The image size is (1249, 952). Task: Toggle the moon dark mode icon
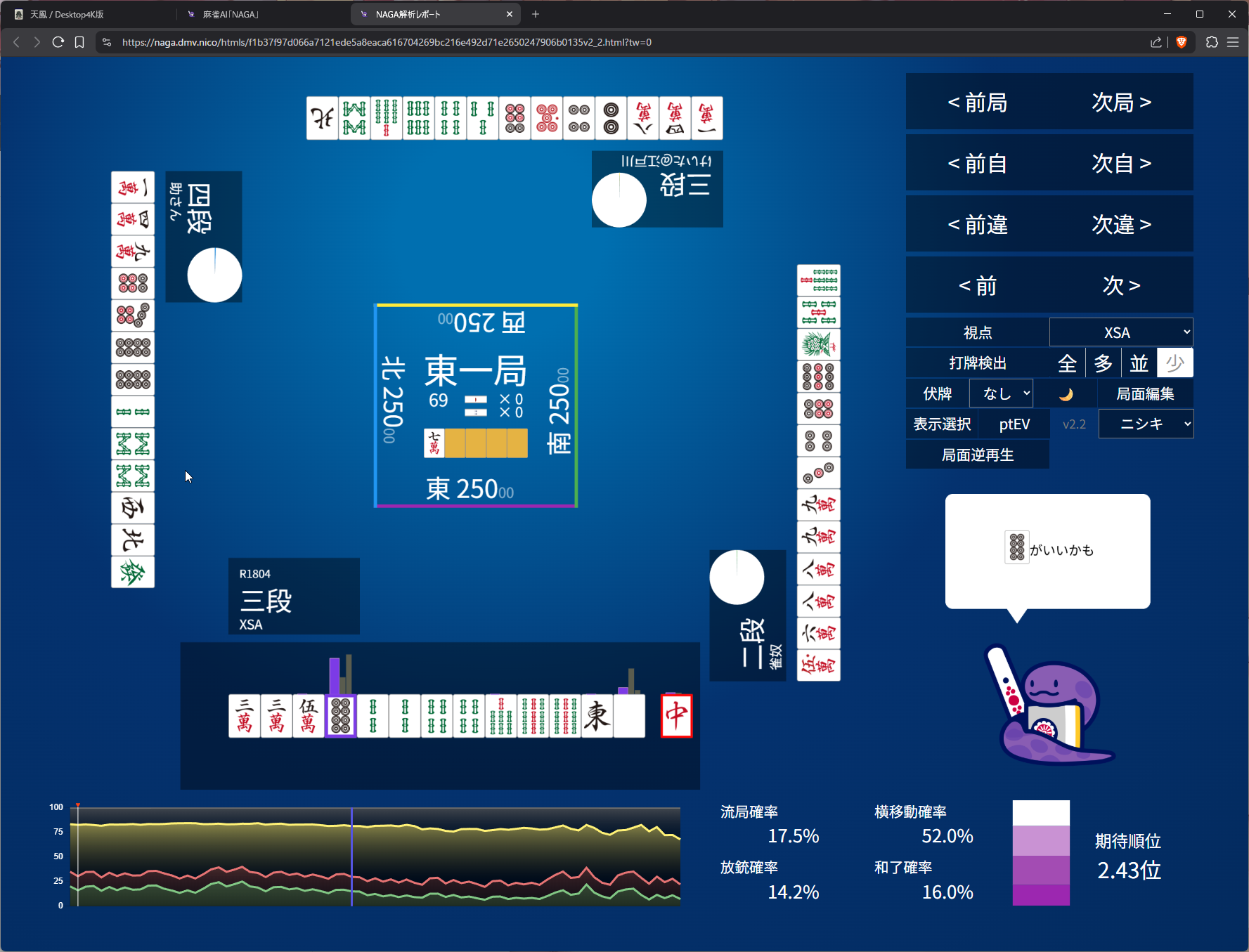click(x=1066, y=394)
